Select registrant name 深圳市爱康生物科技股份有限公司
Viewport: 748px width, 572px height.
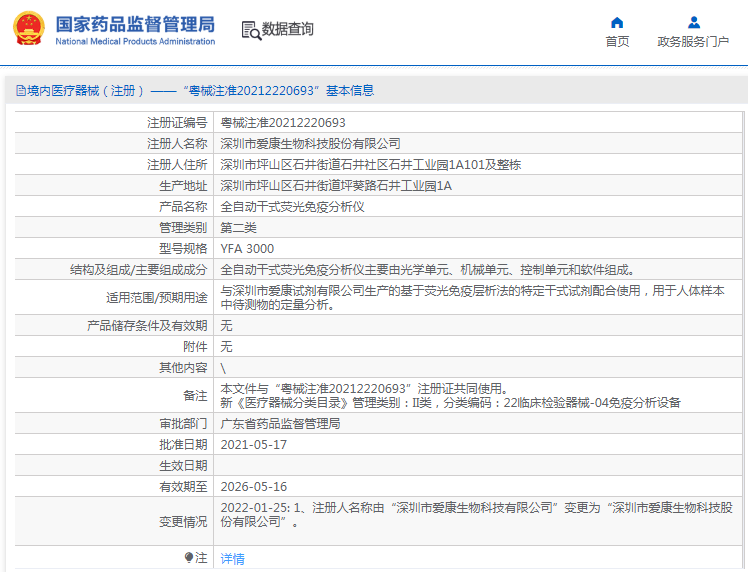click(x=311, y=144)
